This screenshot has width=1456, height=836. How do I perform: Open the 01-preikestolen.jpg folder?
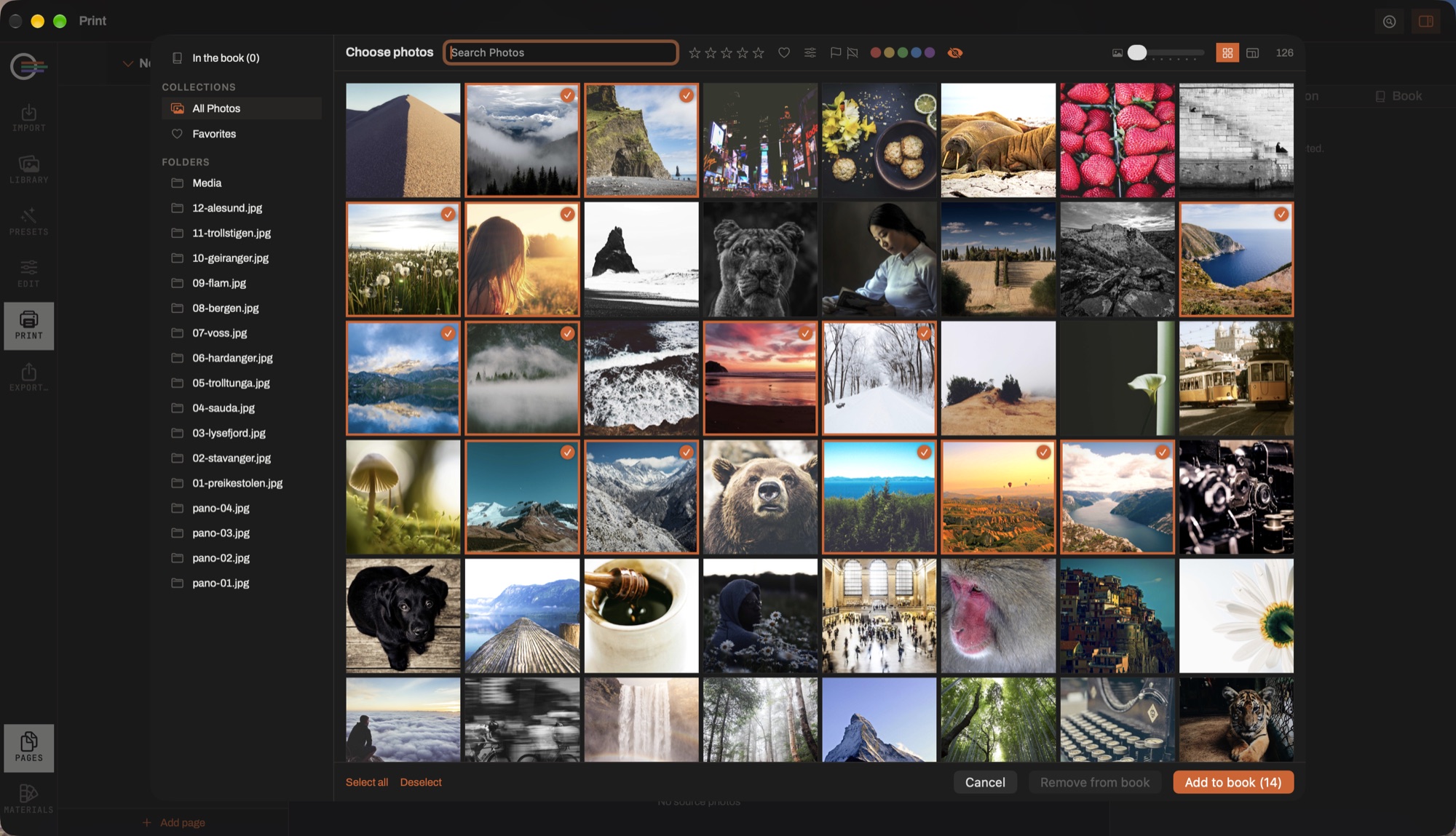click(242, 483)
